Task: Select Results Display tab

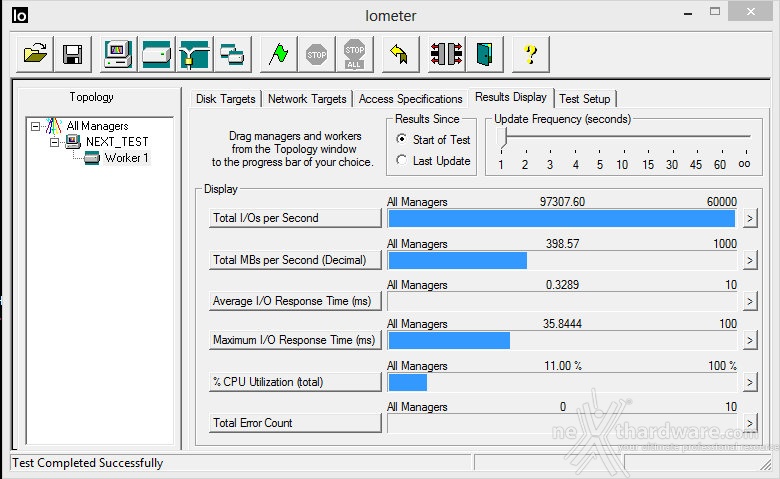Action: (x=511, y=96)
